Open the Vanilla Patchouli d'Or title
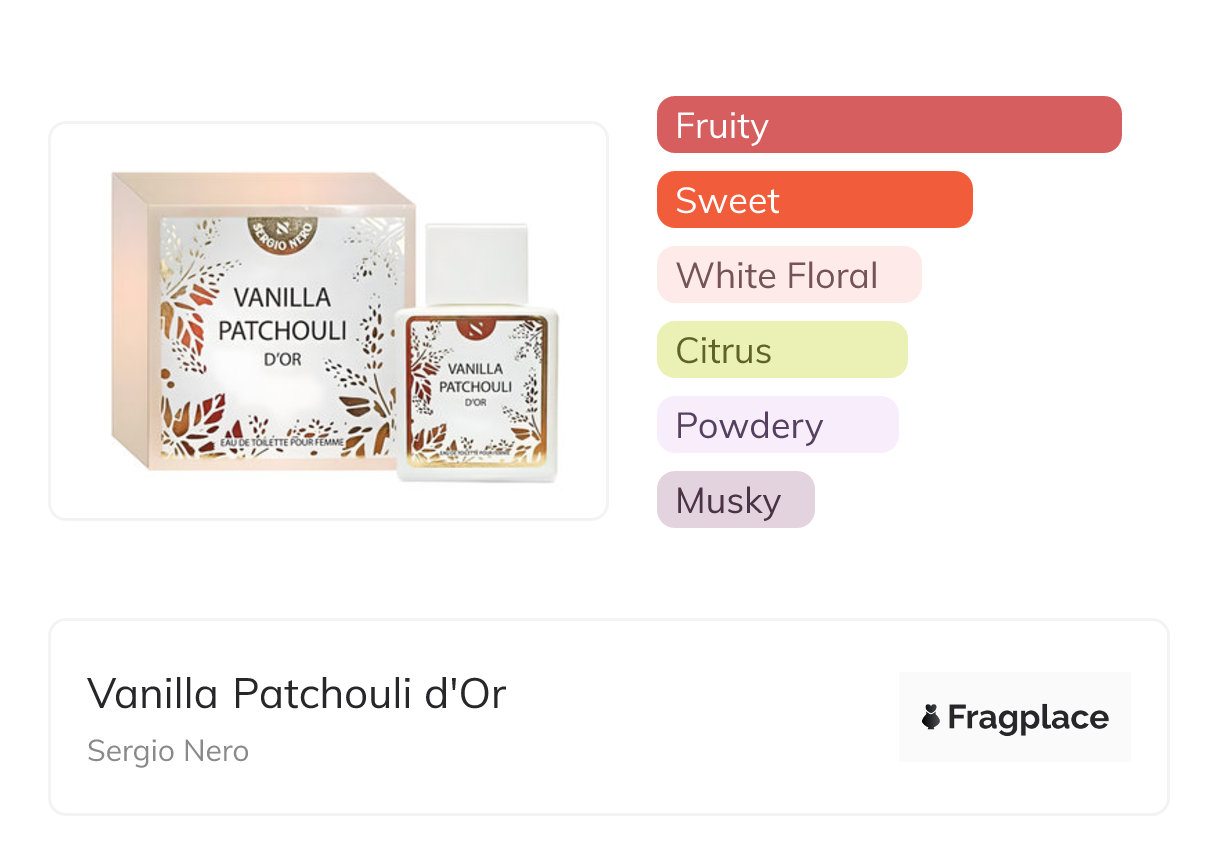This screenshot has height=864, width=1218. click(x=297, y=693)
